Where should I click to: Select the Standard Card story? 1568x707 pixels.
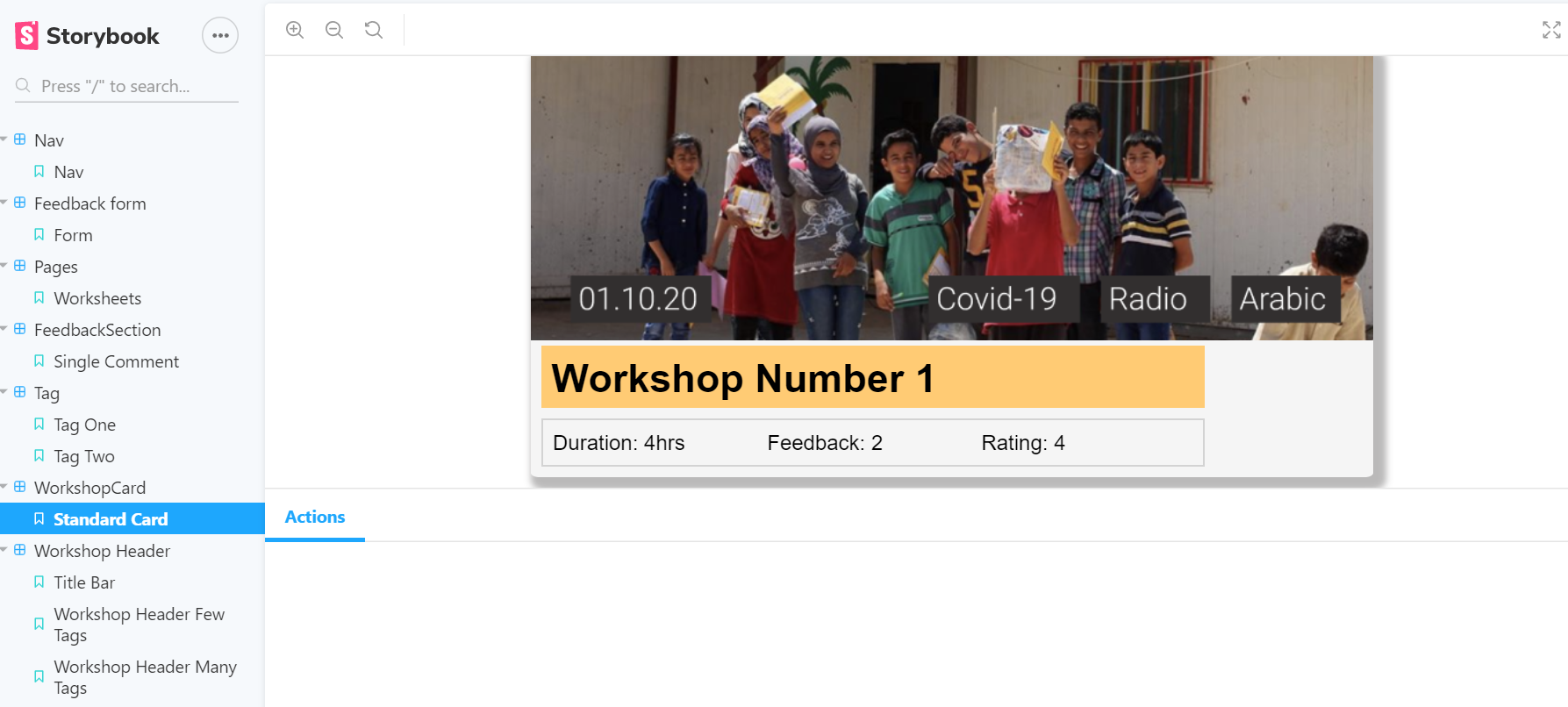coord(132,519)
